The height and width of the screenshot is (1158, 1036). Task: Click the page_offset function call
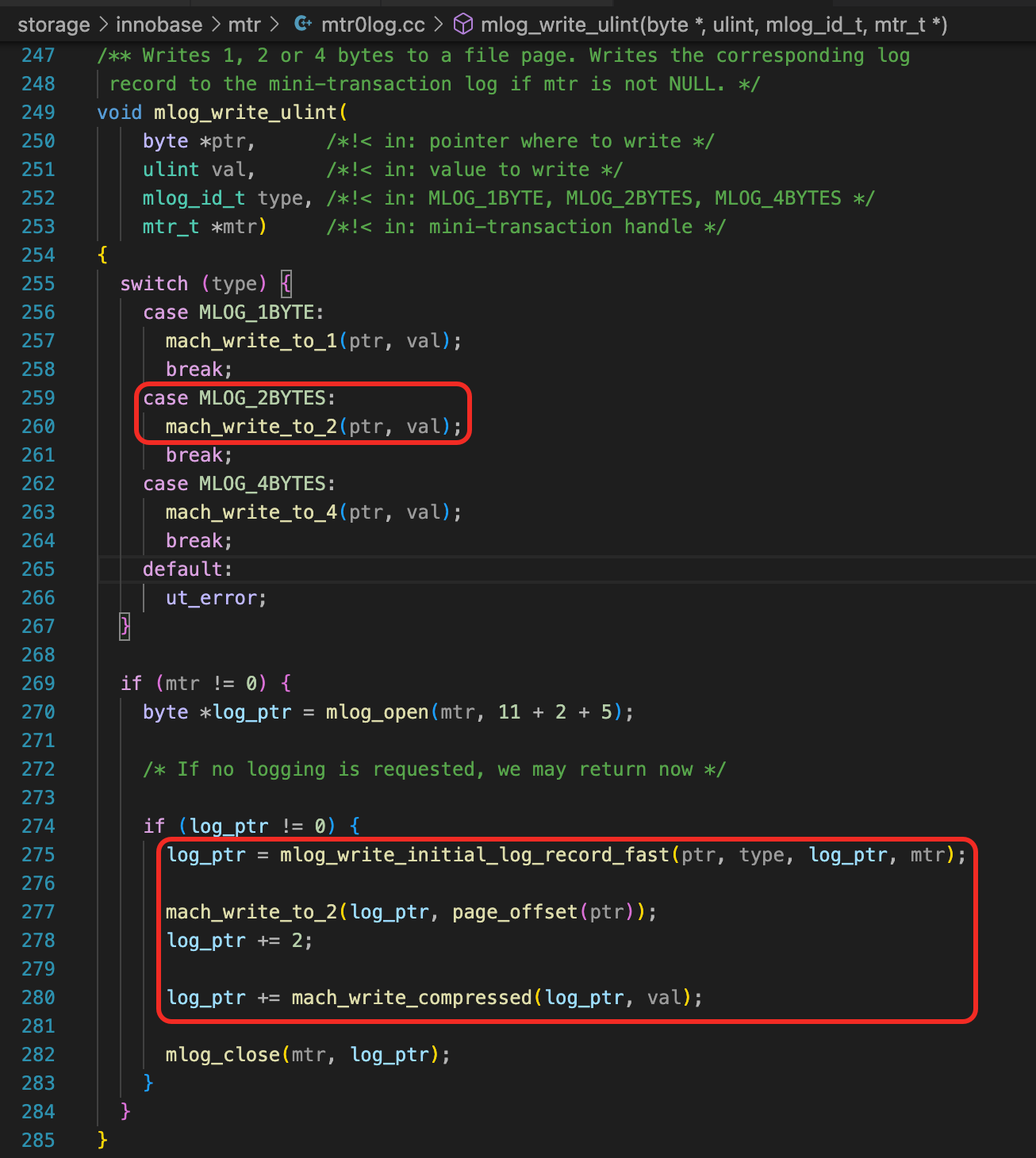(x=514, y=912)
